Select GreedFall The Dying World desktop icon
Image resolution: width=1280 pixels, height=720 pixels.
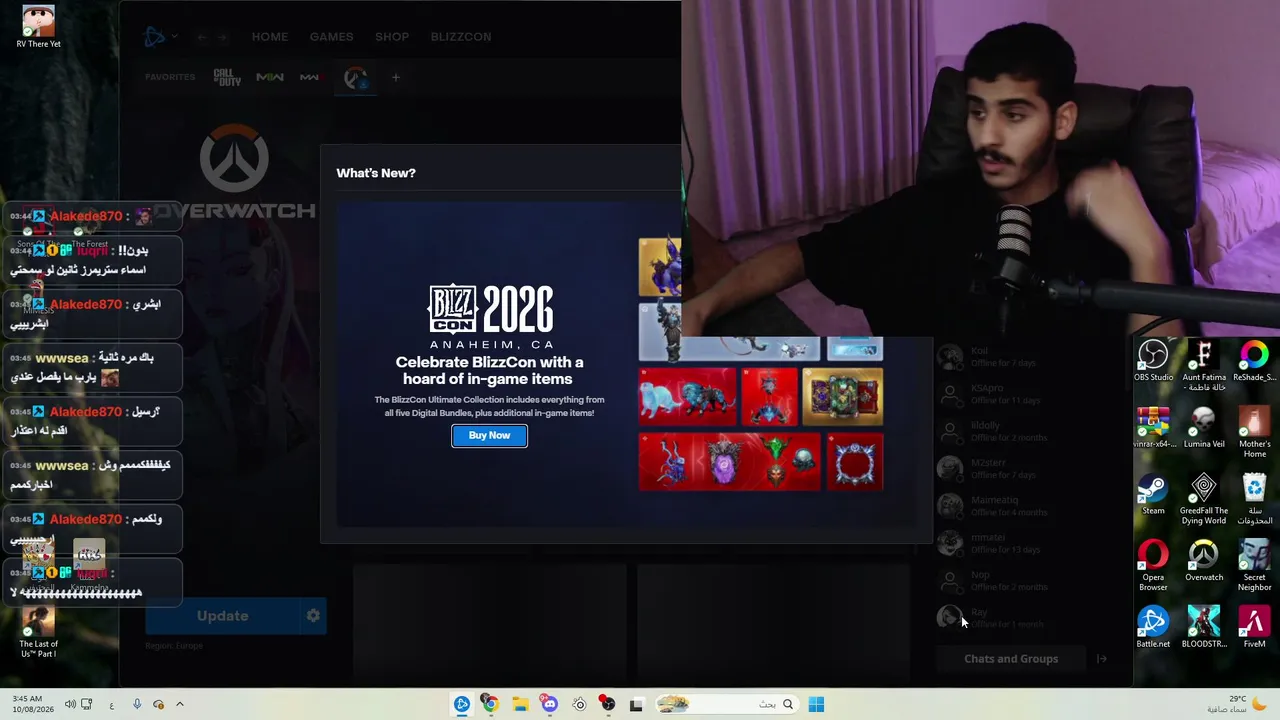(x=1204, y=499)
